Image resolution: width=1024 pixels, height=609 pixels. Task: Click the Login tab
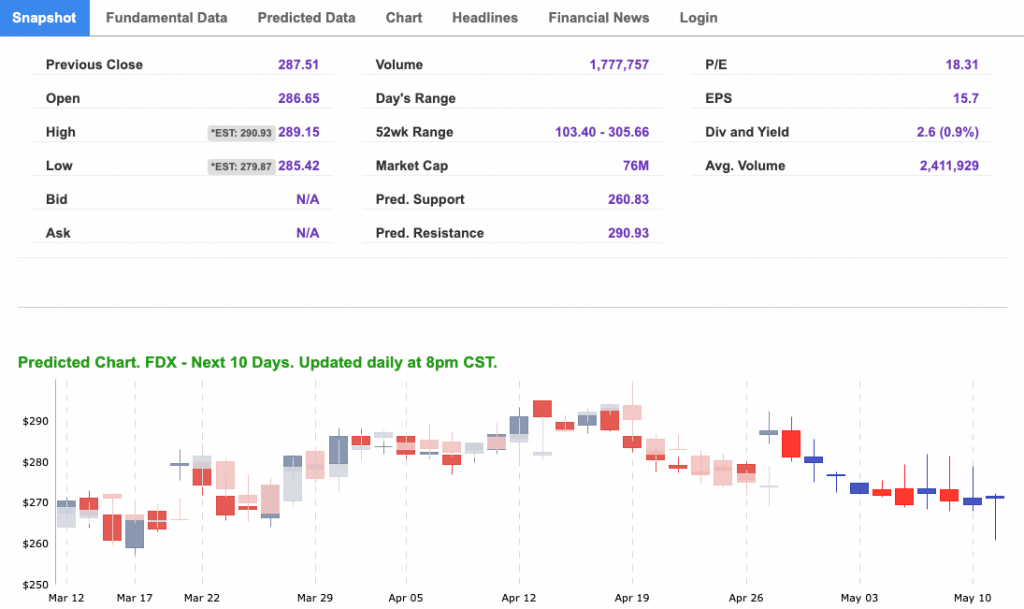point(698,18)
